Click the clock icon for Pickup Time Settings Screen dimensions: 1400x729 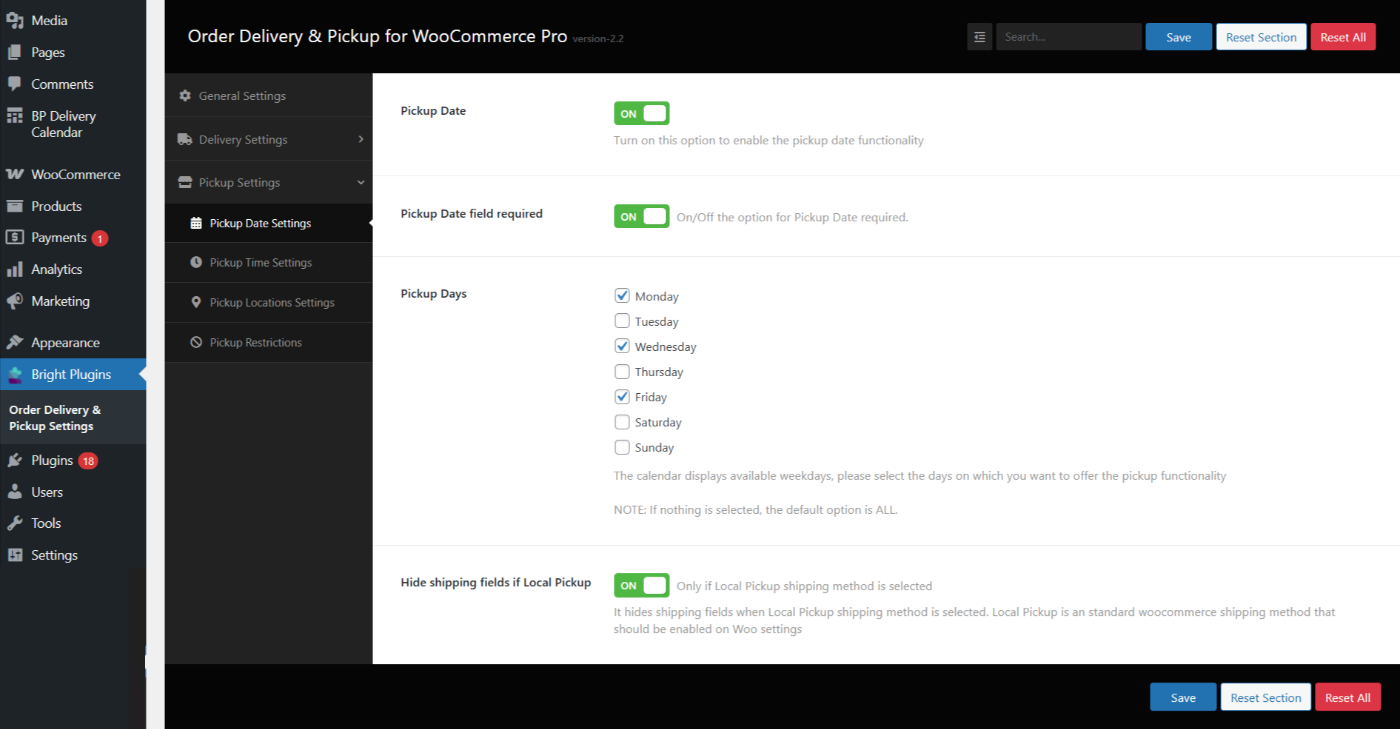196,262
